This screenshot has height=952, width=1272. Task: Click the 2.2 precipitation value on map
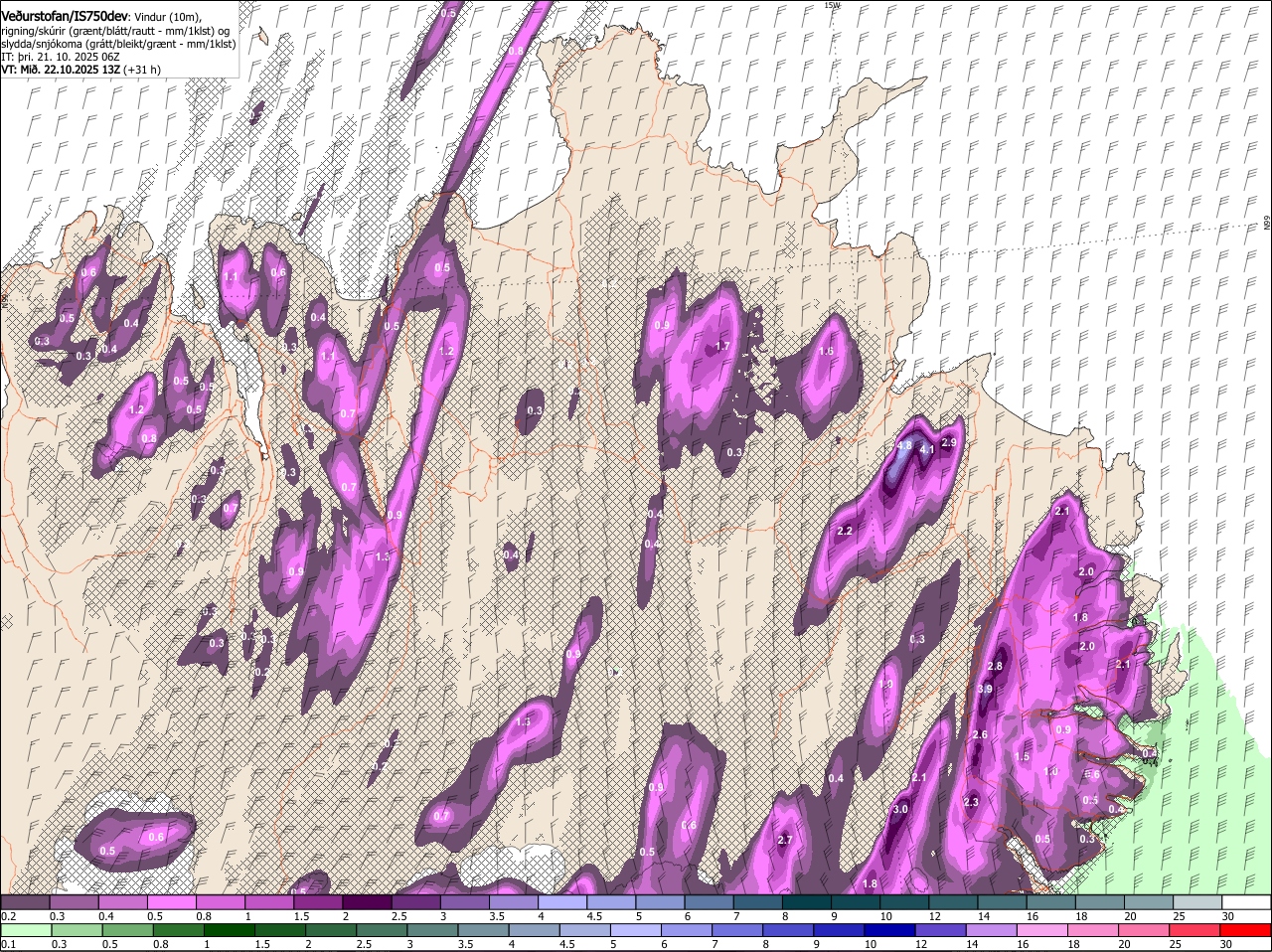pos(845,532)
